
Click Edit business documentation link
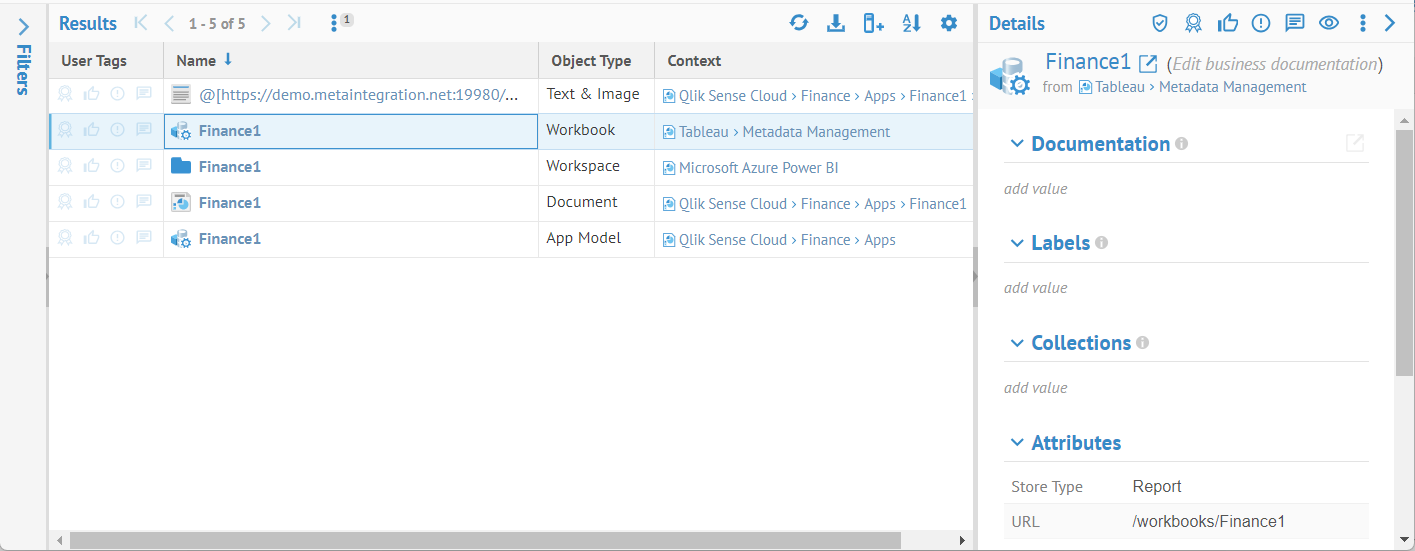1274,64
